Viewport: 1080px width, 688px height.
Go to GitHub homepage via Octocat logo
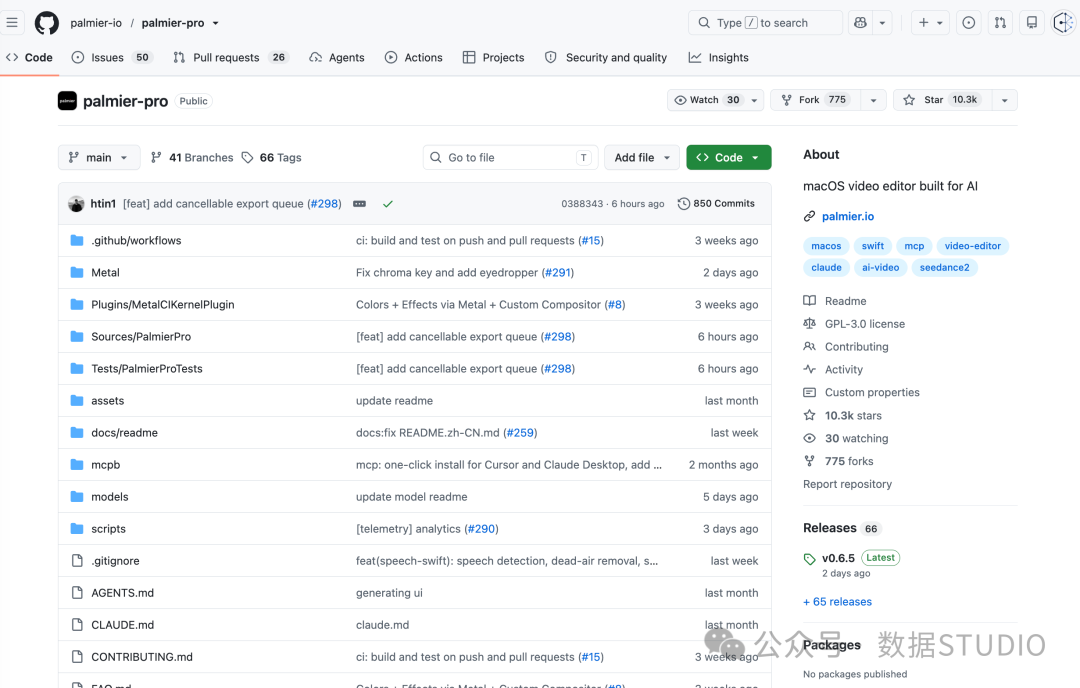click(x=47, y=23)
